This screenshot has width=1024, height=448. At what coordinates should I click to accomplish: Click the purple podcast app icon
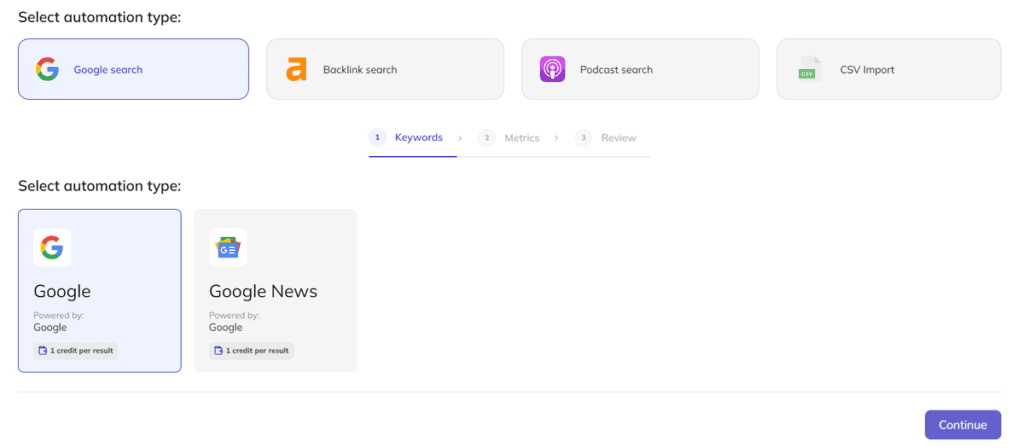point(552,69)
